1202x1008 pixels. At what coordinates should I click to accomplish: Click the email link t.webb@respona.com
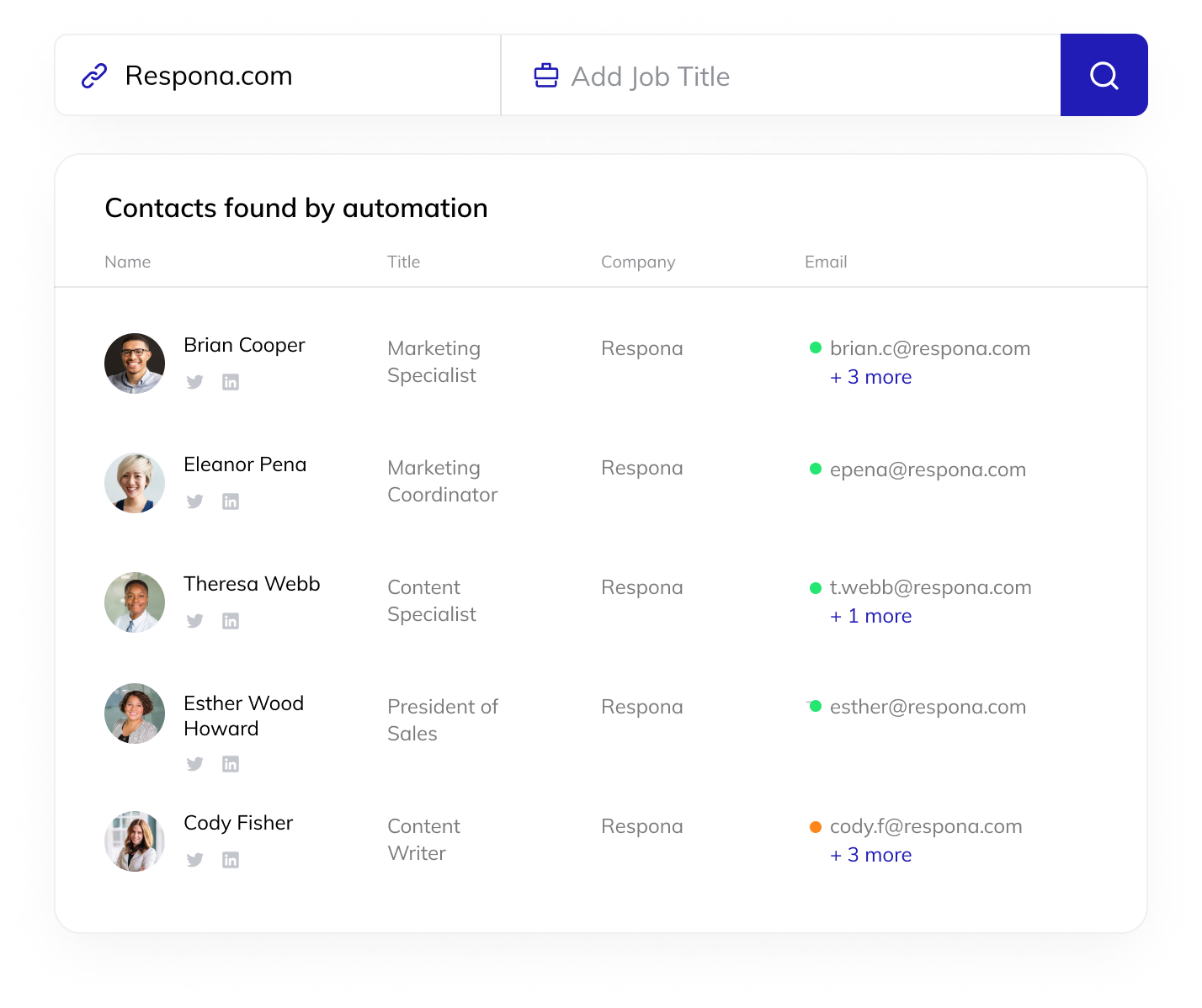tap(930, 587)
